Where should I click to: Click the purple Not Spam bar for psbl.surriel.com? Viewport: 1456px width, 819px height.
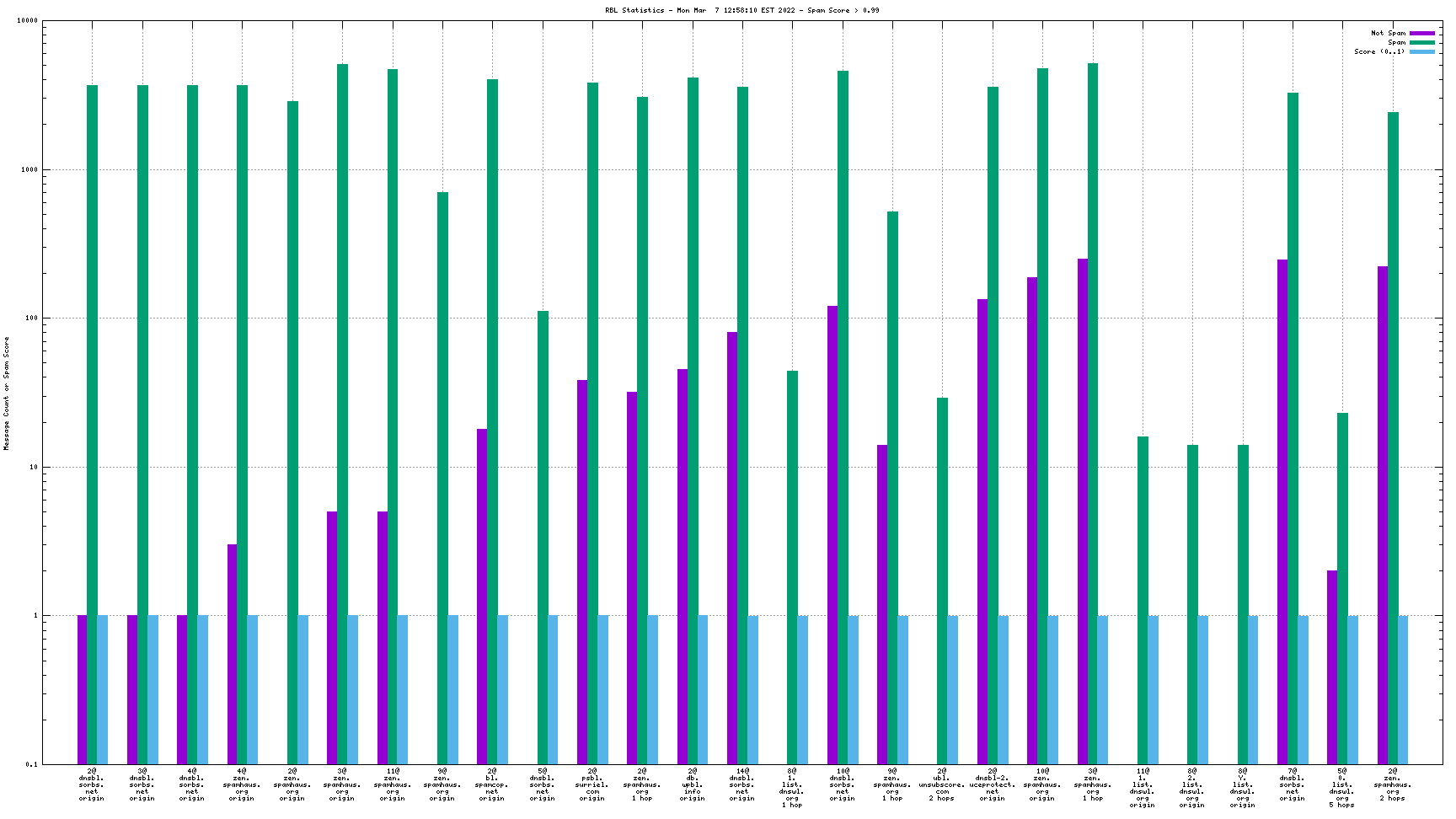click(582, 571)
